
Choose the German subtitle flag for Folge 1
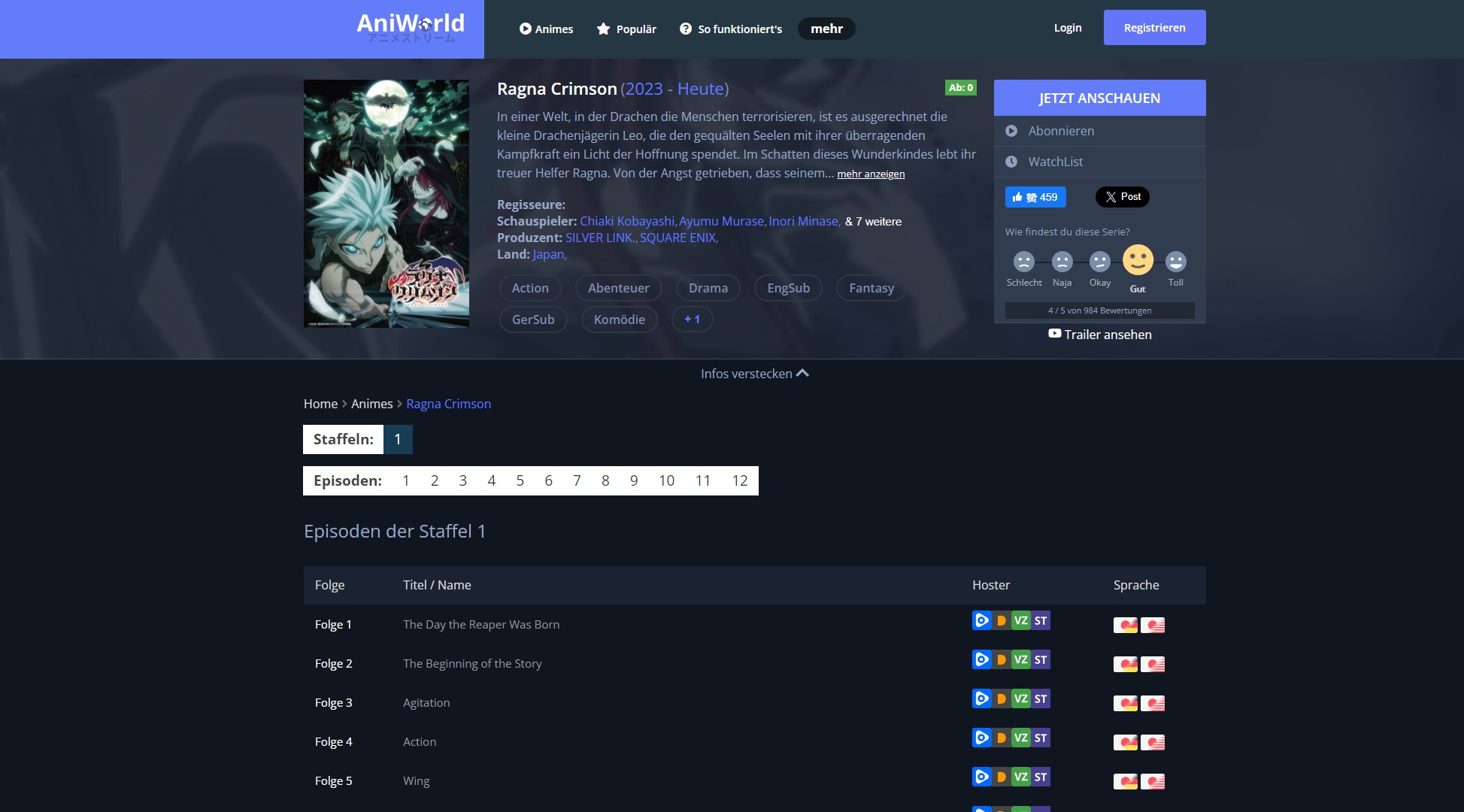pos(1125,625)
